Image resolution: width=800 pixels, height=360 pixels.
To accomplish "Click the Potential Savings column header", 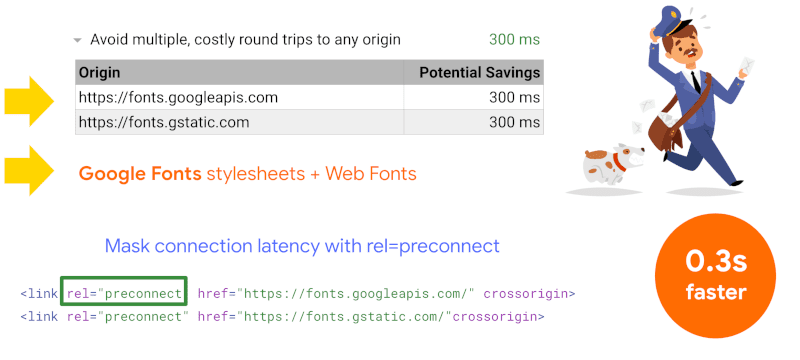I will point(479,72).
